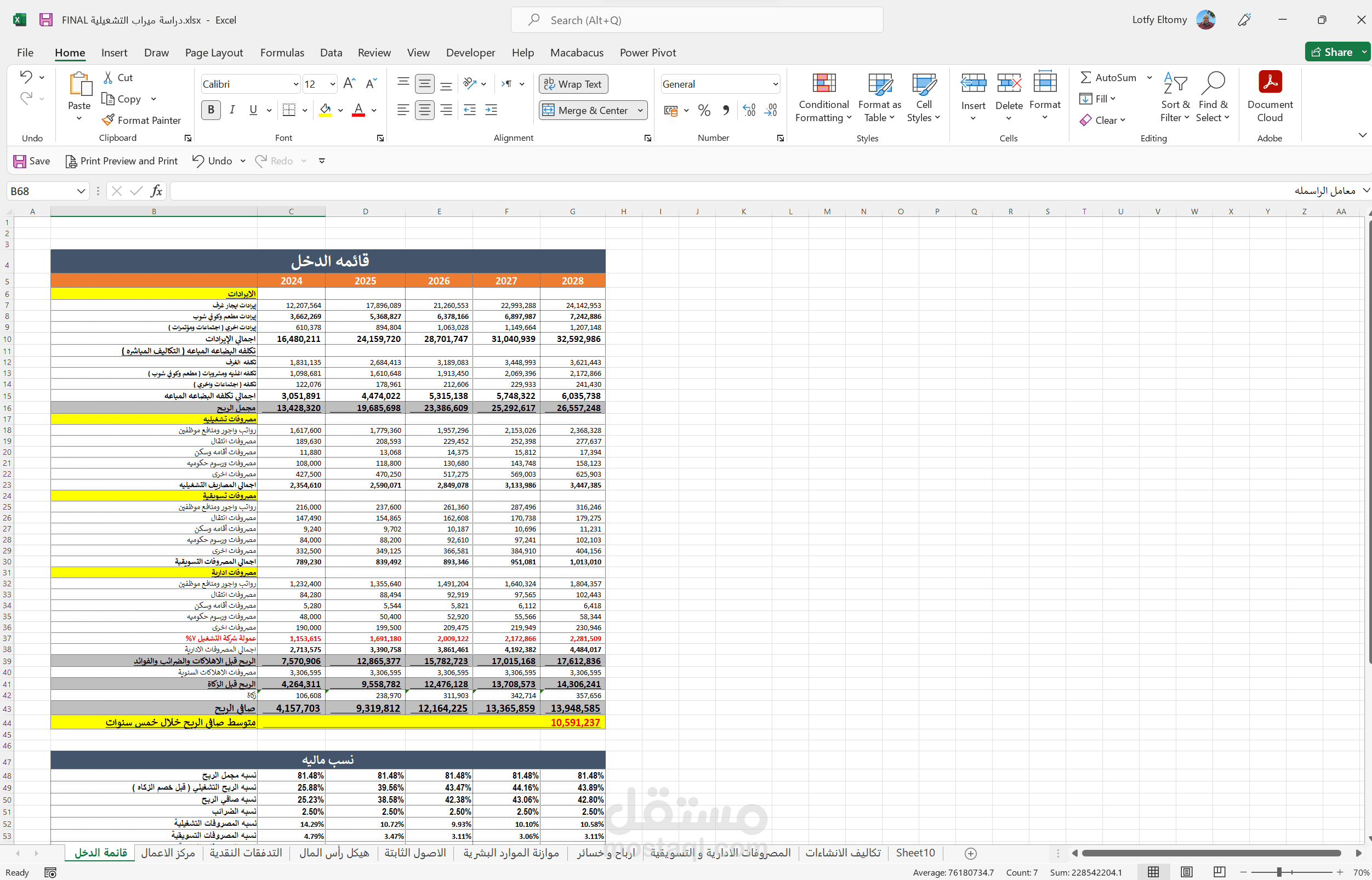Apply Align Left to the cell
The height and width of the screenshot is (880, 1372).
[403, 110]
